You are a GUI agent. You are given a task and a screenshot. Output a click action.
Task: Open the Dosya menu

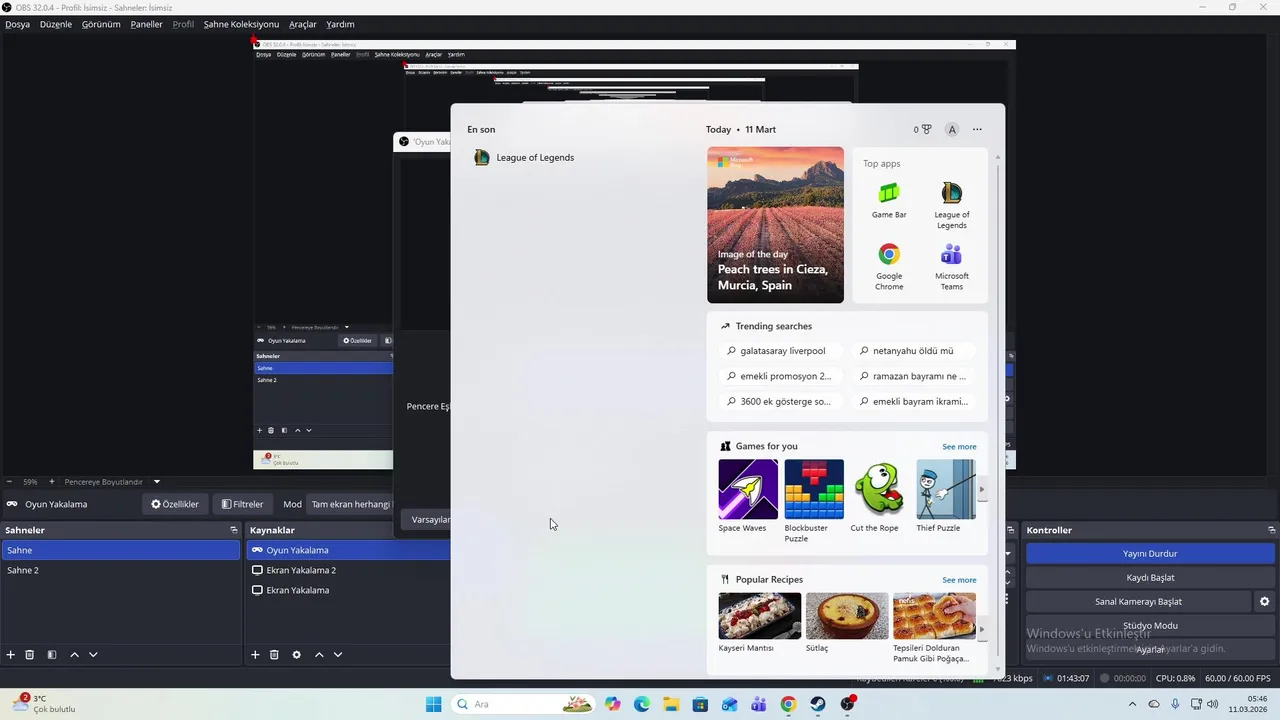(x=17, y=24)
